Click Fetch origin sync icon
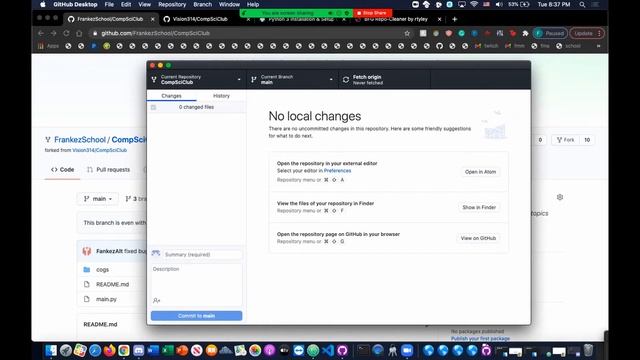Viewport: 640px width, 360px height. pyautogui.click(x=346, y=80)
